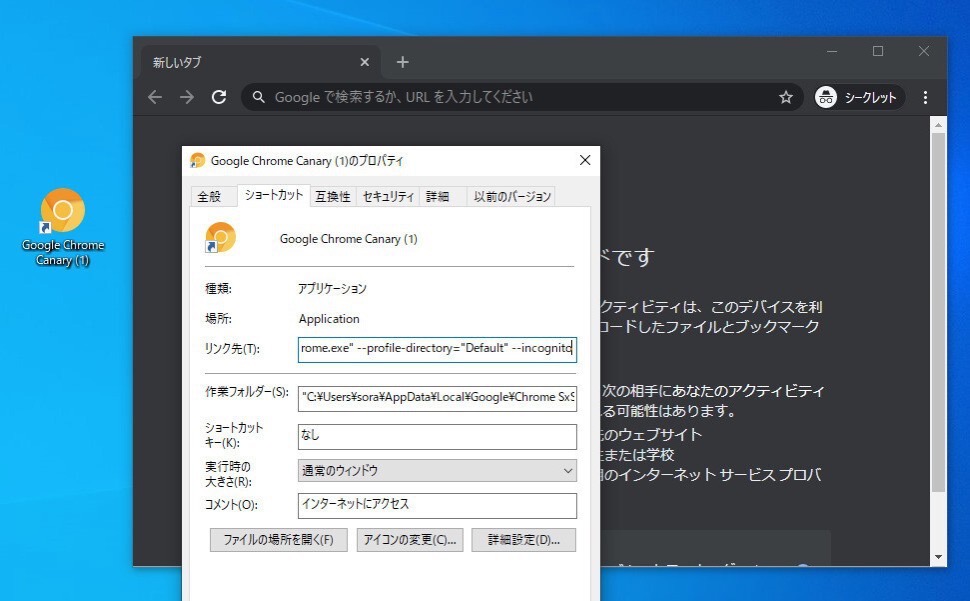Bookmark this page using the star icon
Viewport: 970px width, 601px height.
click(x=786, y=97)
